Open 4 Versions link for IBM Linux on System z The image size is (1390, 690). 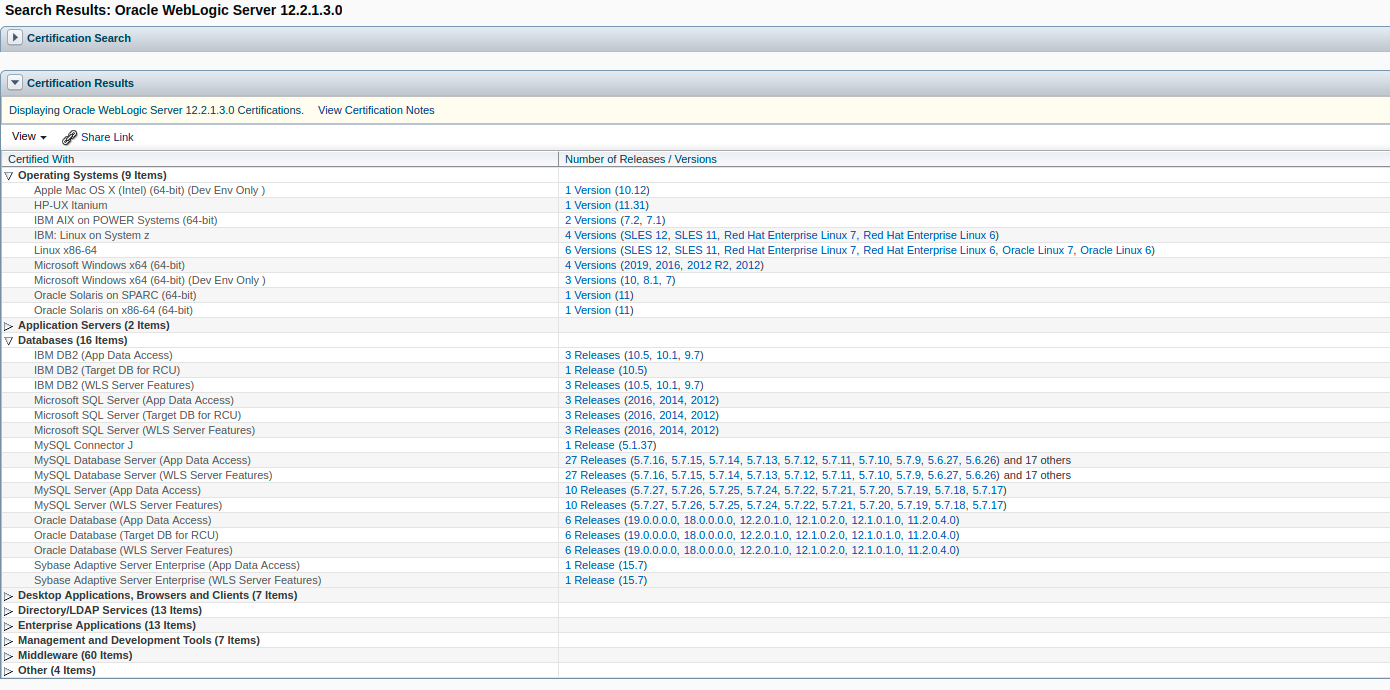pyautogui.click(x=591, y=235)
